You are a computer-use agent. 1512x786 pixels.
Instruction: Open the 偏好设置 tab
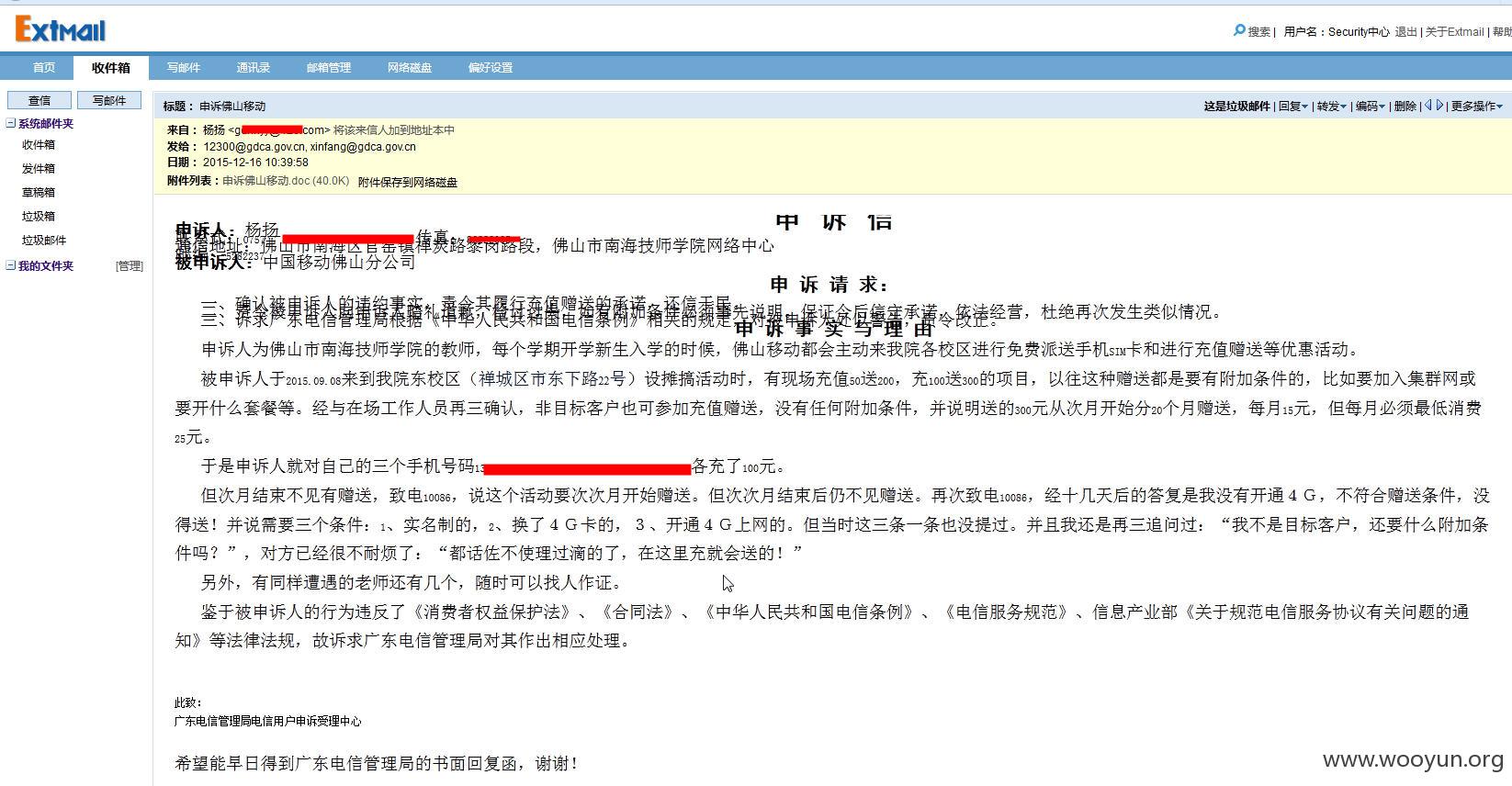point(491,67)
